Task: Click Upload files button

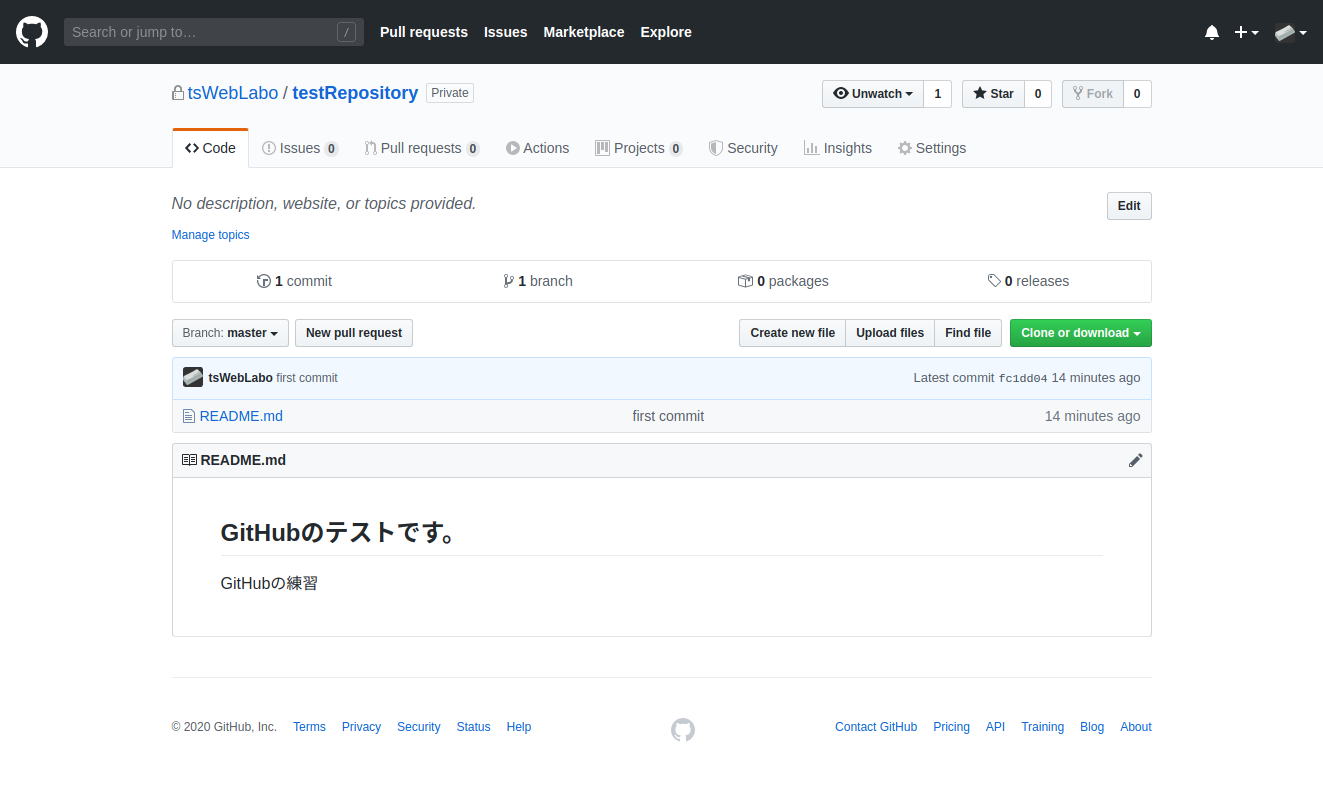Action: point(890,333)
